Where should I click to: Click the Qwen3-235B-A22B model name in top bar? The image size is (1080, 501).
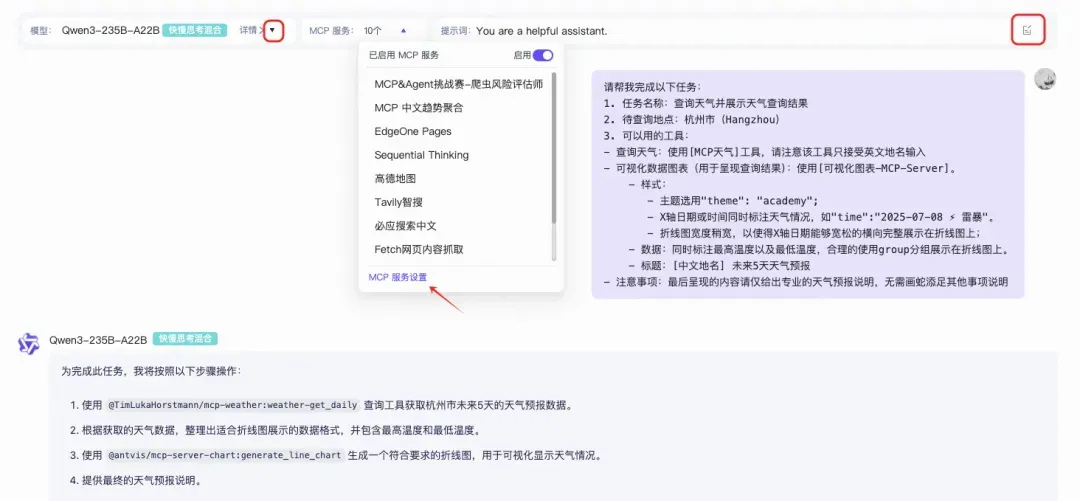point(111,30)
